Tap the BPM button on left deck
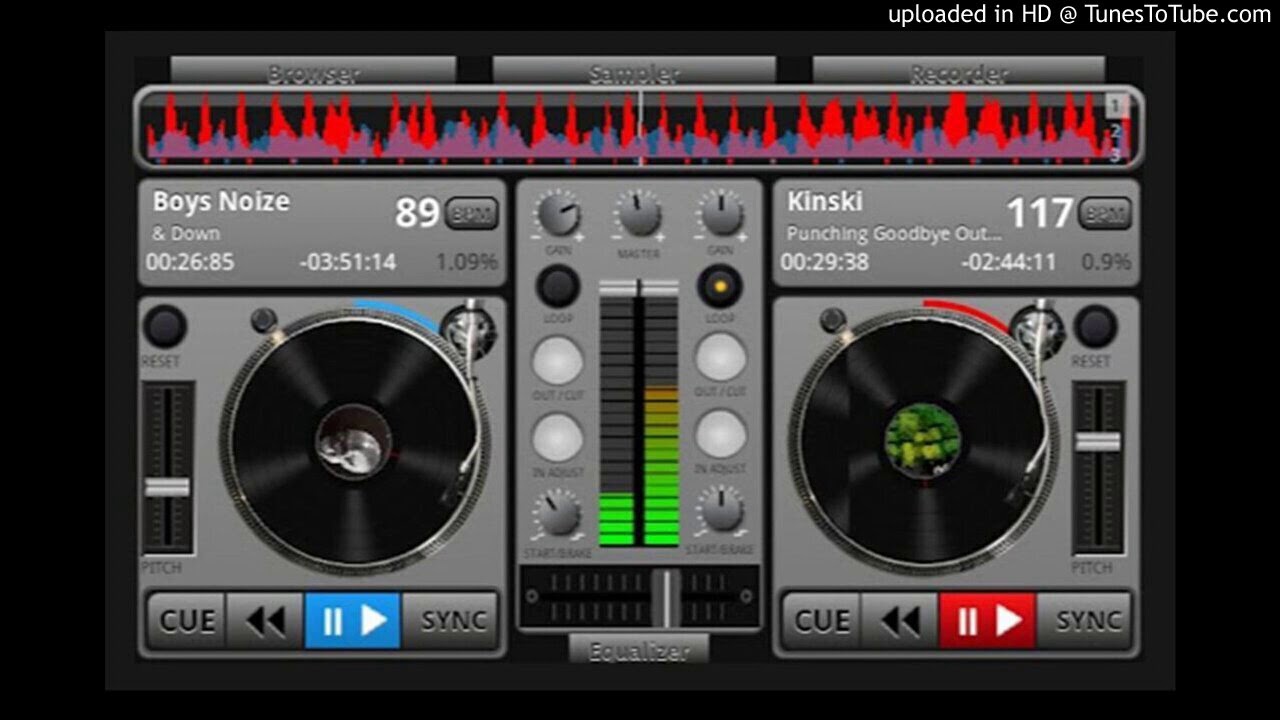 (472, 213)
